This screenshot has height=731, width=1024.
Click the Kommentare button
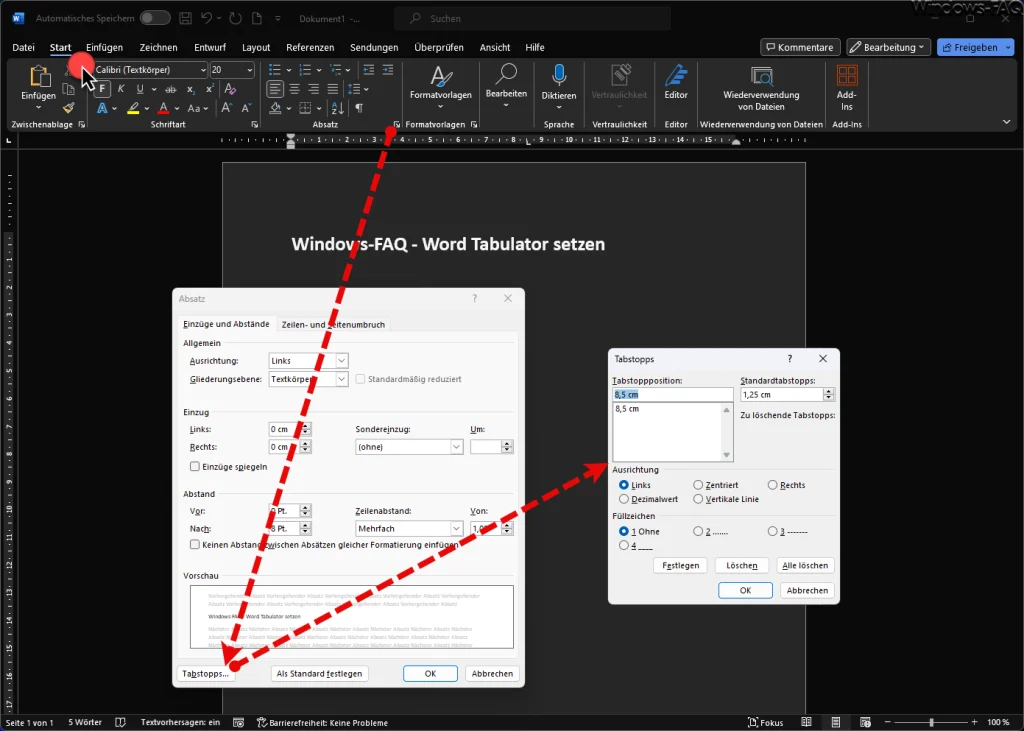pyautogui.click(x=800, y=47)
